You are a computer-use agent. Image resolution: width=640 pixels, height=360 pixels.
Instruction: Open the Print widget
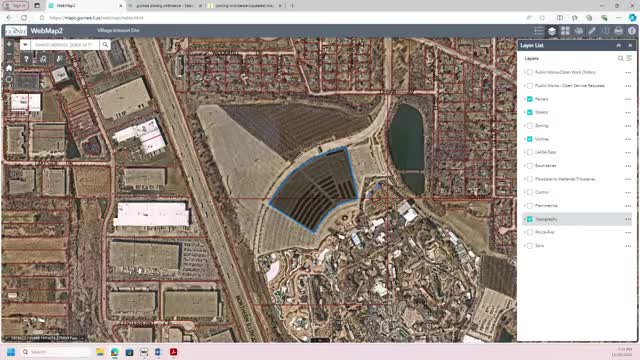tap(618, 31)
